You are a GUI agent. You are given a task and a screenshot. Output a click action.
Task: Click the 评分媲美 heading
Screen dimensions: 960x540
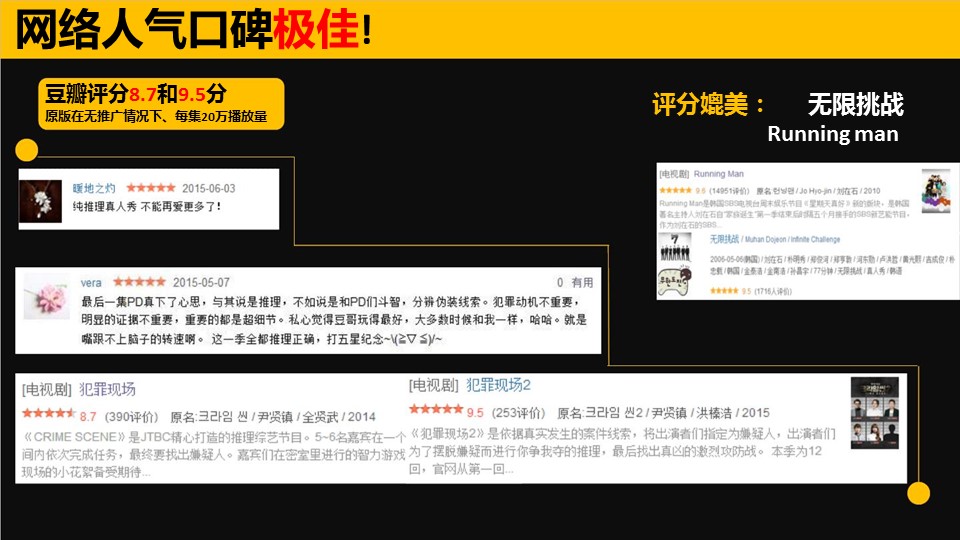(x=708, y=103)
